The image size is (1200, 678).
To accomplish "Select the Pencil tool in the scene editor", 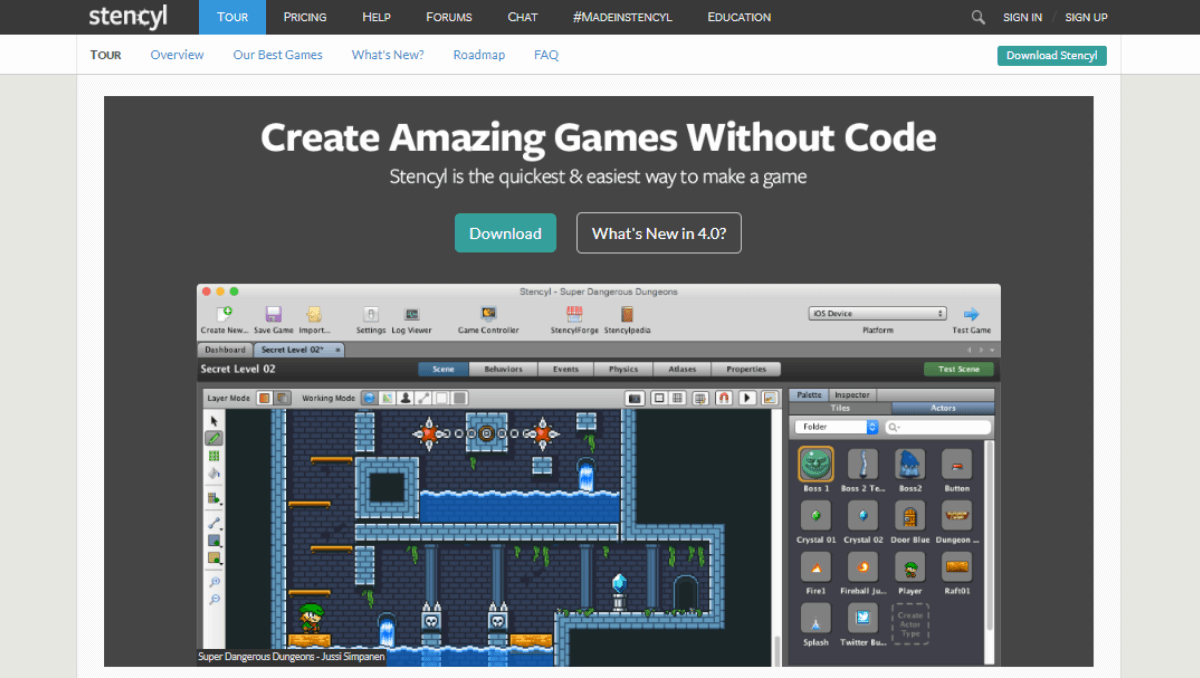I will coord(212,438).
